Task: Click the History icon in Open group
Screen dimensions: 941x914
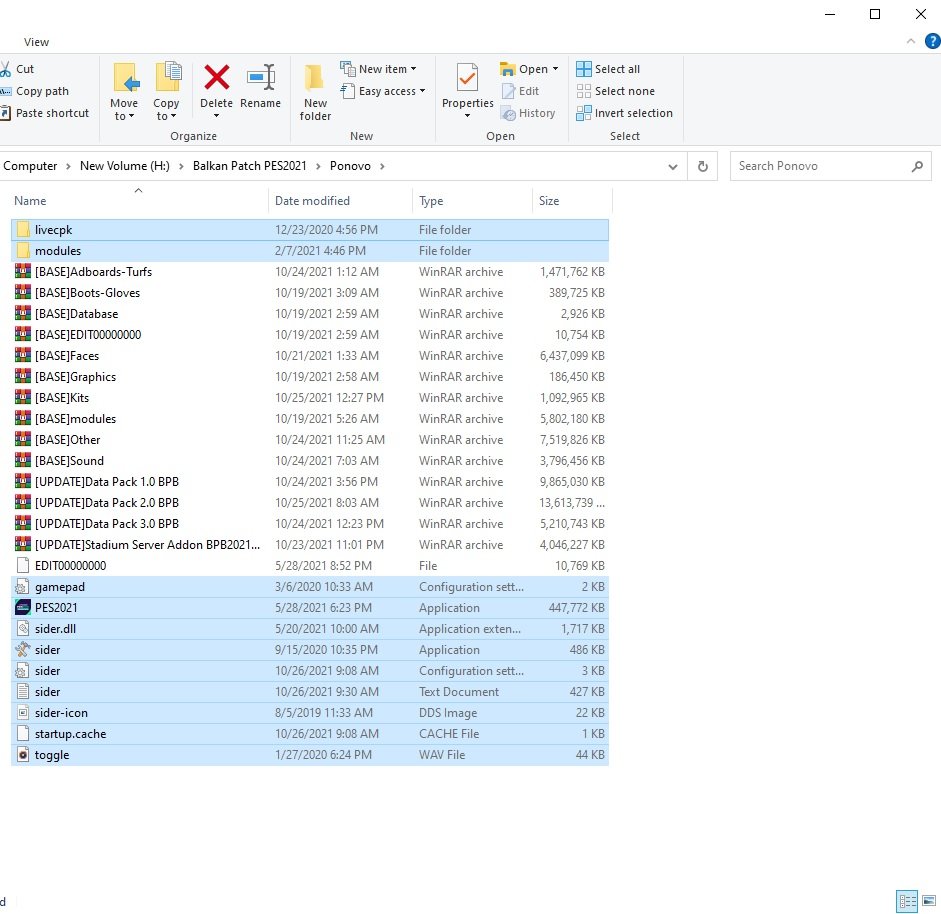Action: pos(528,113)
